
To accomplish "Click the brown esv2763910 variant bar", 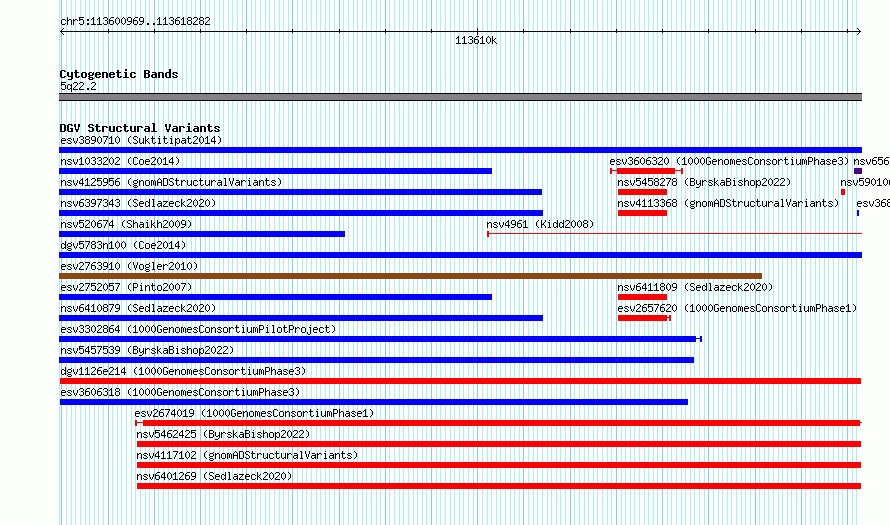I will (410, 276).
